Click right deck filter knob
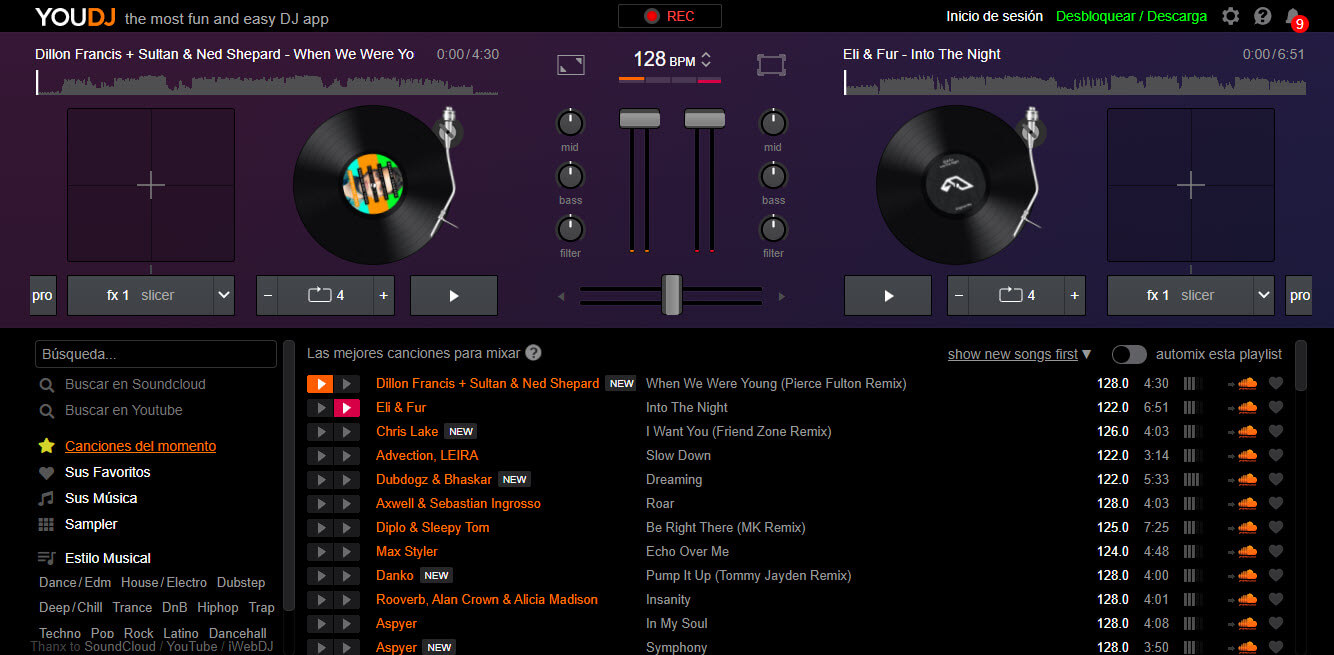The width and height of the screenshot is (1334, 655). point(773,229)
